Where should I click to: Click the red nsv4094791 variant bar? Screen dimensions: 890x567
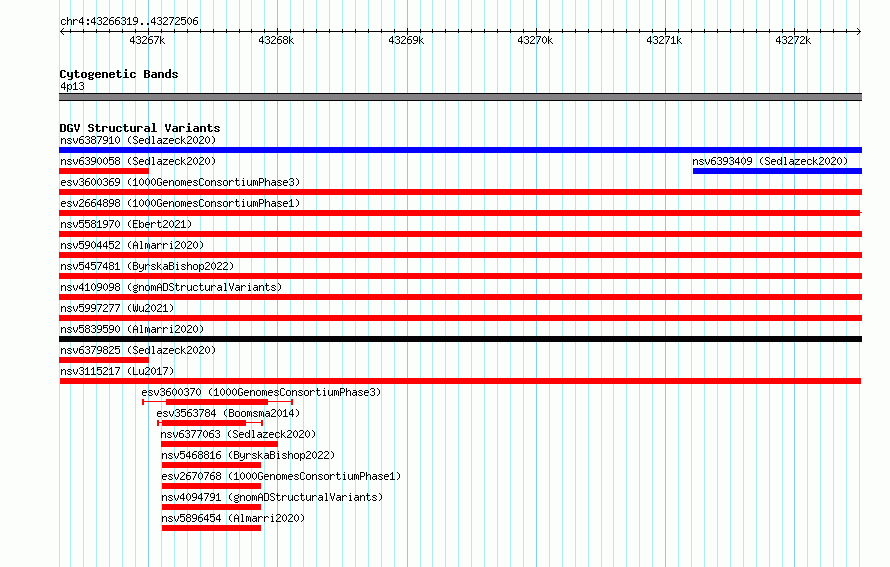[211, 507]
